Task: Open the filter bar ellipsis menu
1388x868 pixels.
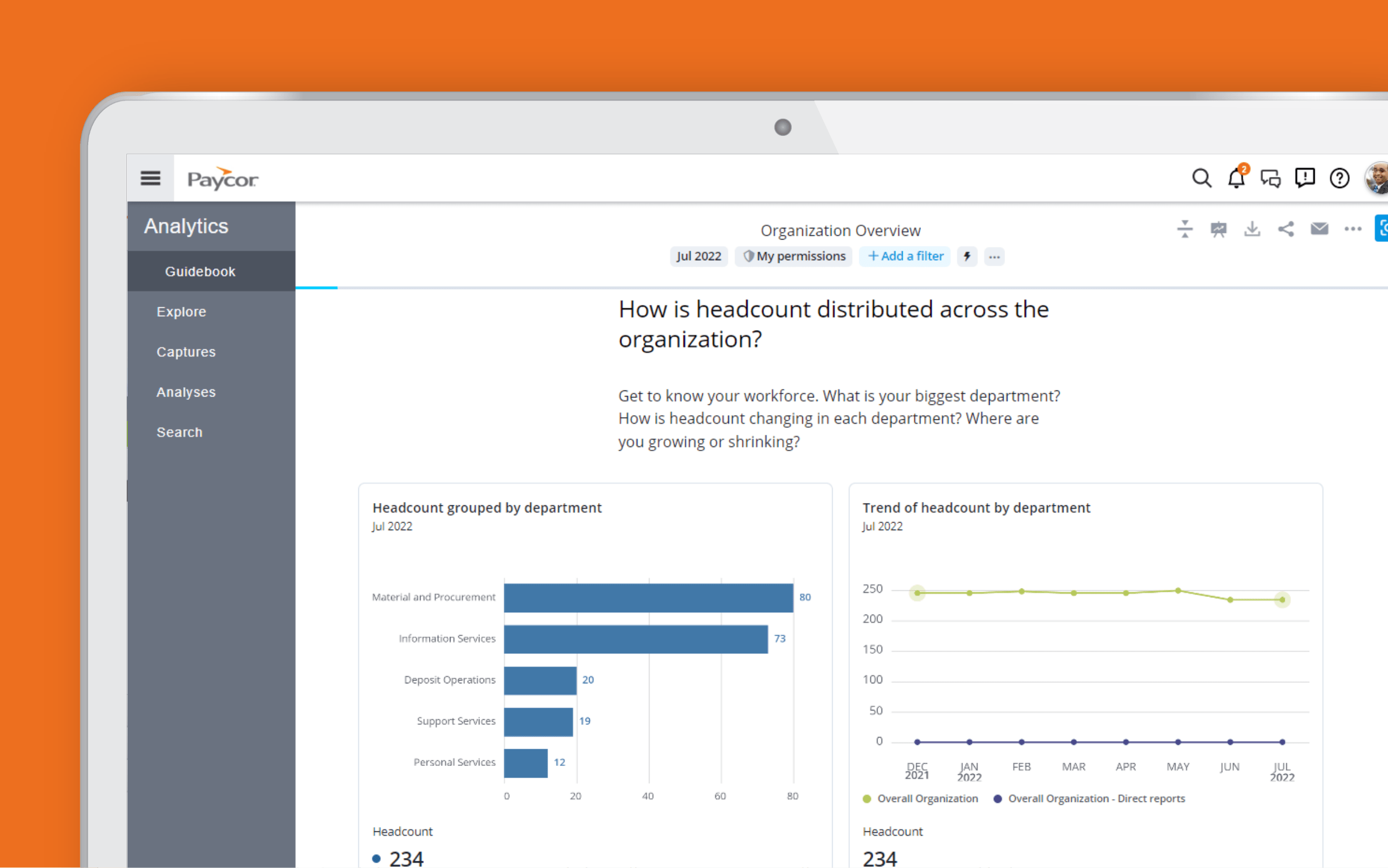Action: click(x=994, y=257)
